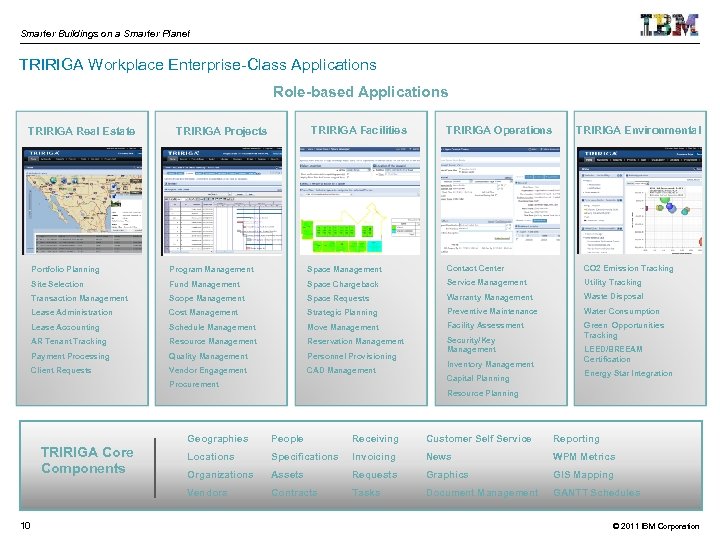Viewport: 720px width, 540px height.
Task: Select 'Cost Management' item
Action: (203, 312)
